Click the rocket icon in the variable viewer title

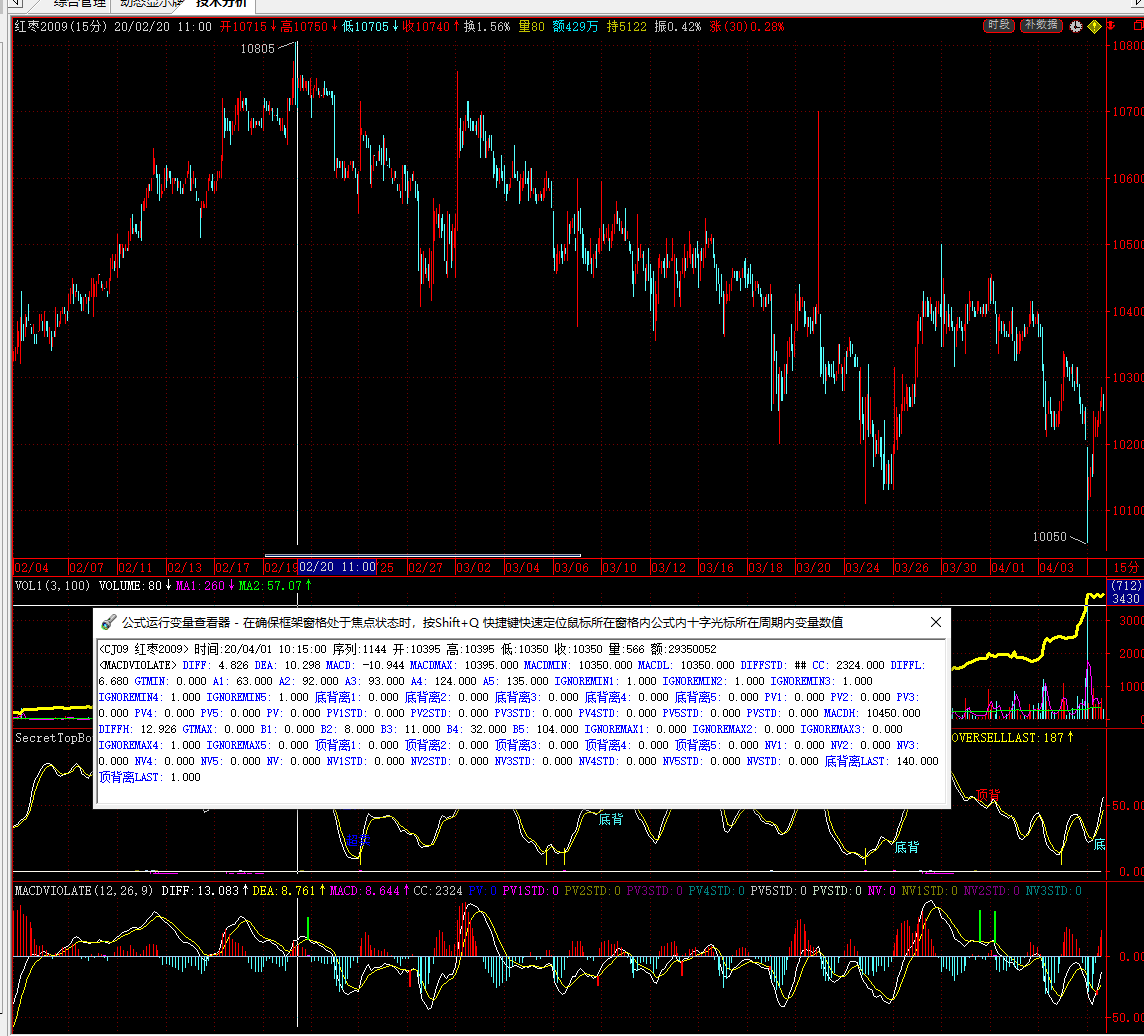click(x=109, y=622)
